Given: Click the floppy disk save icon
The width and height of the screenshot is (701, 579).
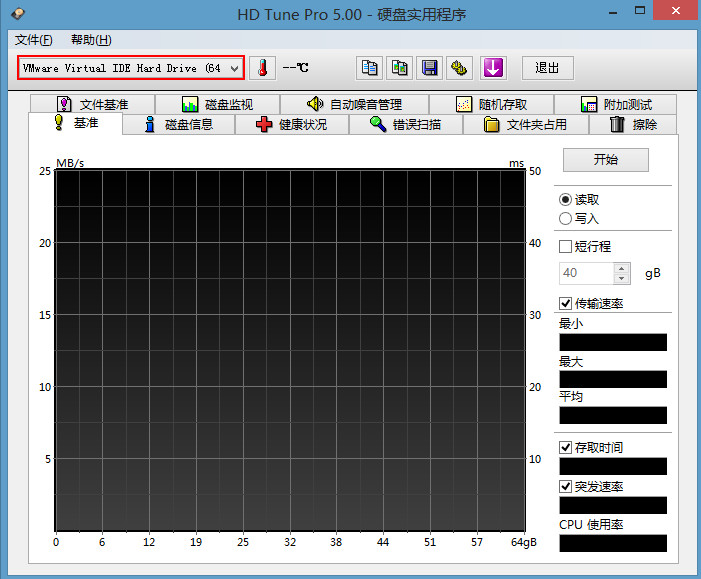Looking at the screenshot, I should 430,68.
